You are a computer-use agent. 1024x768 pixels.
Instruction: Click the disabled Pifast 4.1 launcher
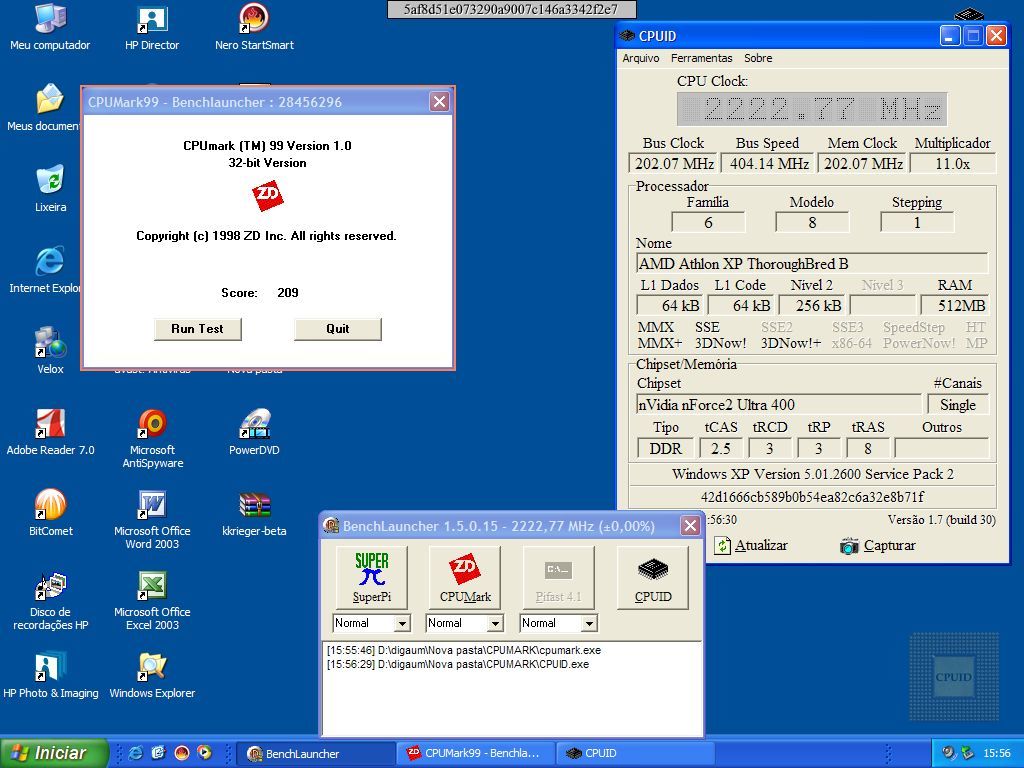(x=558, y=577)
